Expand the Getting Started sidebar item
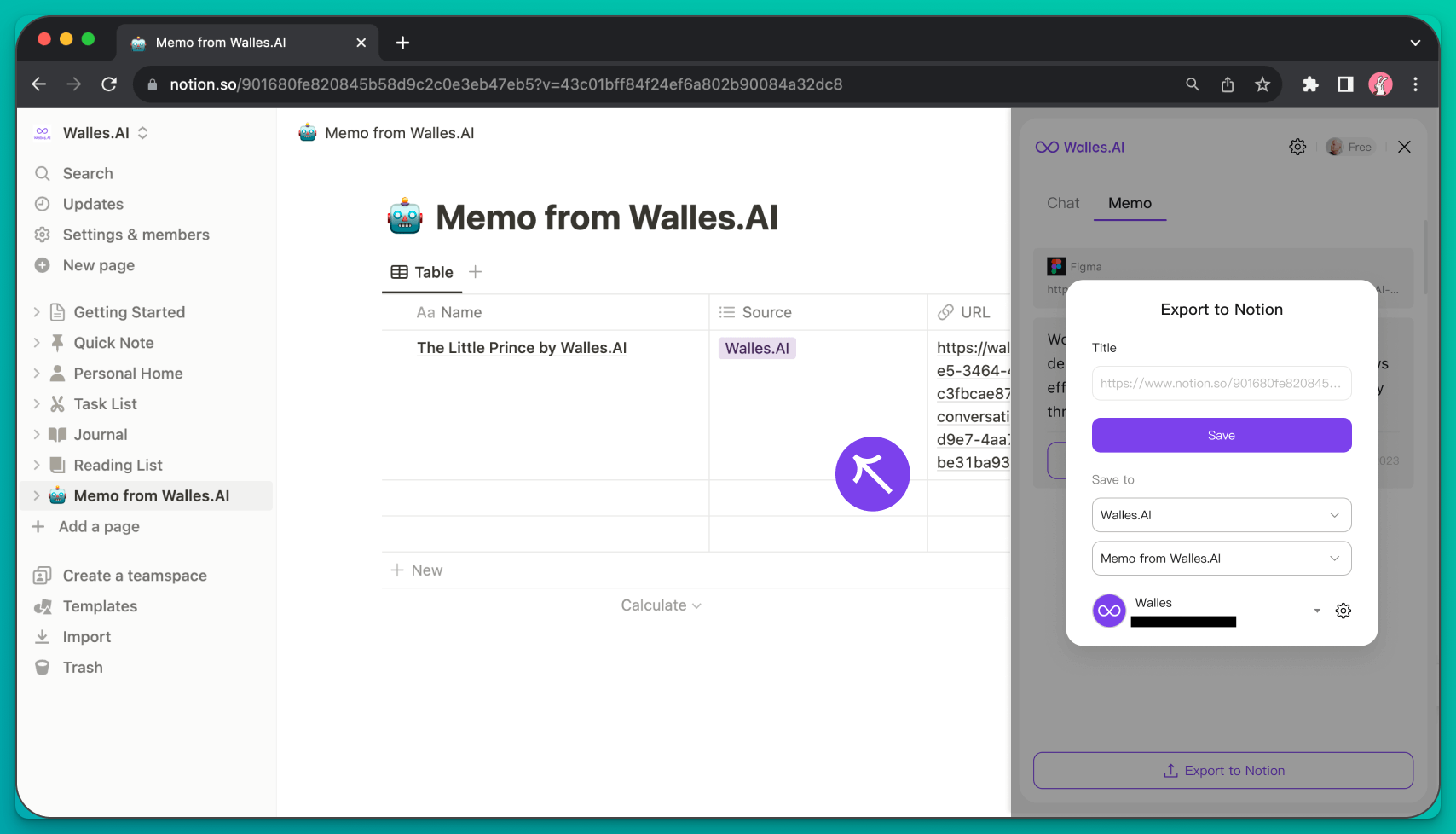 pyautogui.click(x=37, y=312)
